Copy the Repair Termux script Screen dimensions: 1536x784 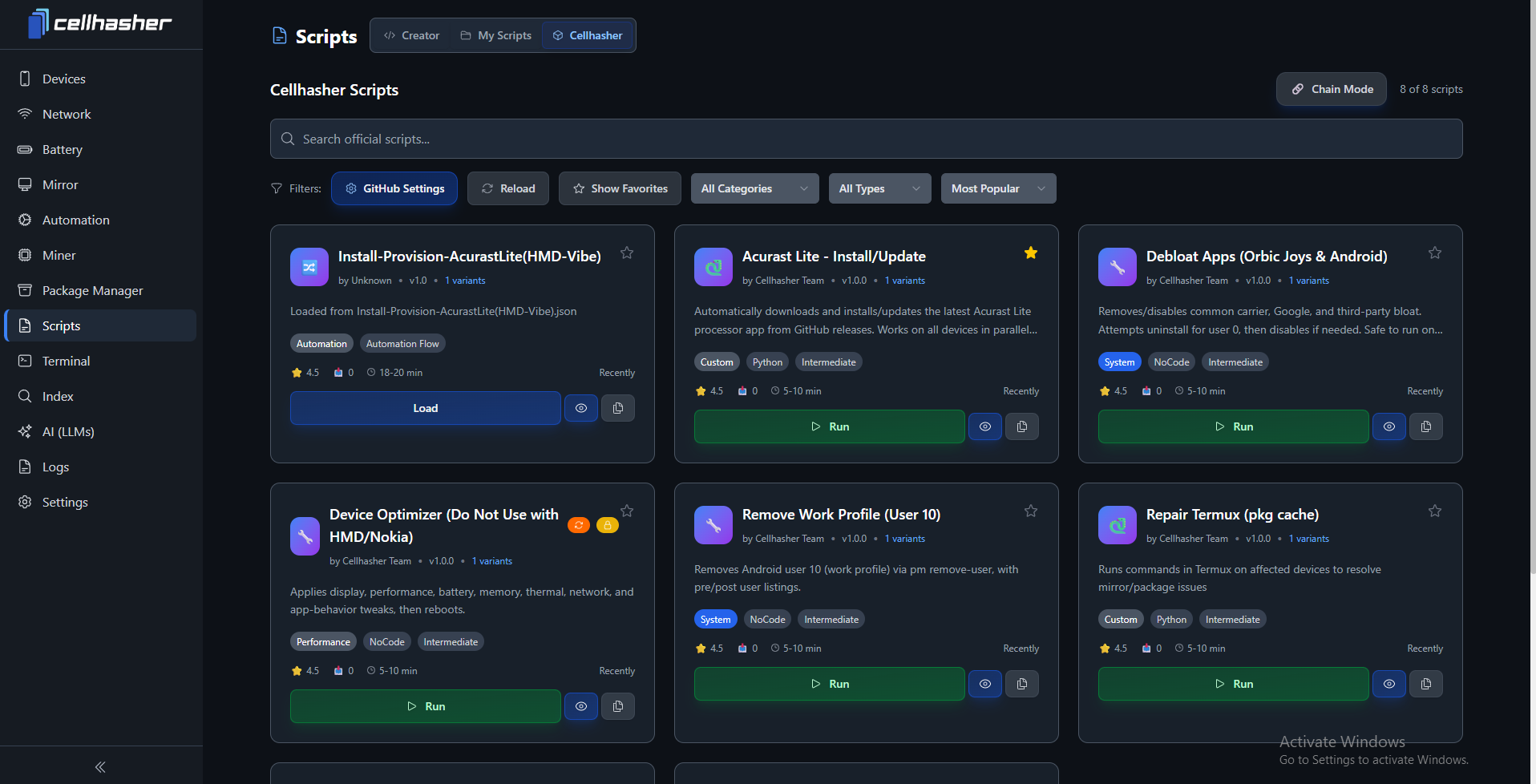(x=1425, y=684)
